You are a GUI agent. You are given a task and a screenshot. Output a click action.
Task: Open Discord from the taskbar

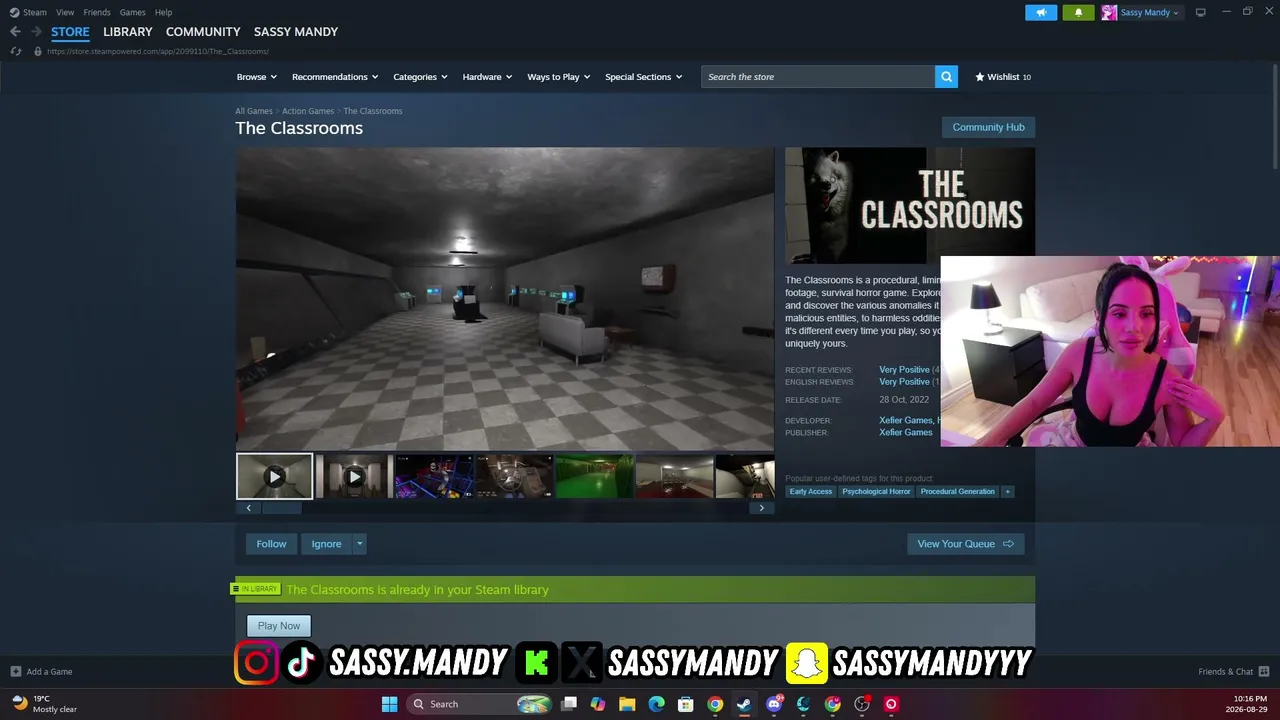click(774, 704)
